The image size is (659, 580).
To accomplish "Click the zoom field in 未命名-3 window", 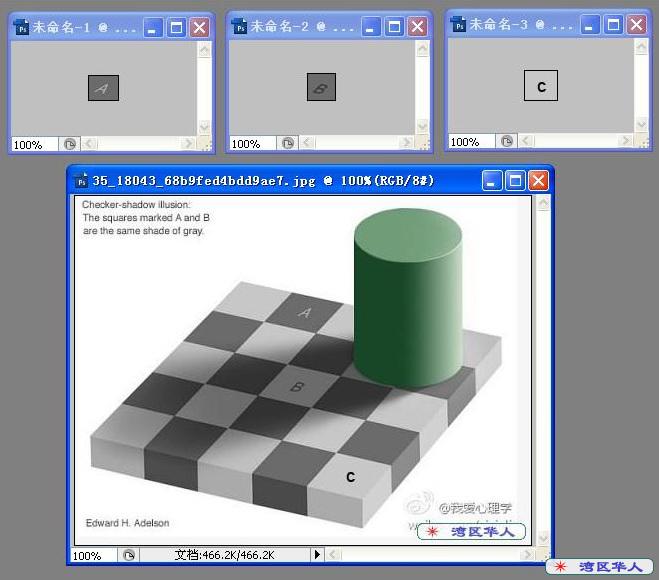I will pos(471,142).
